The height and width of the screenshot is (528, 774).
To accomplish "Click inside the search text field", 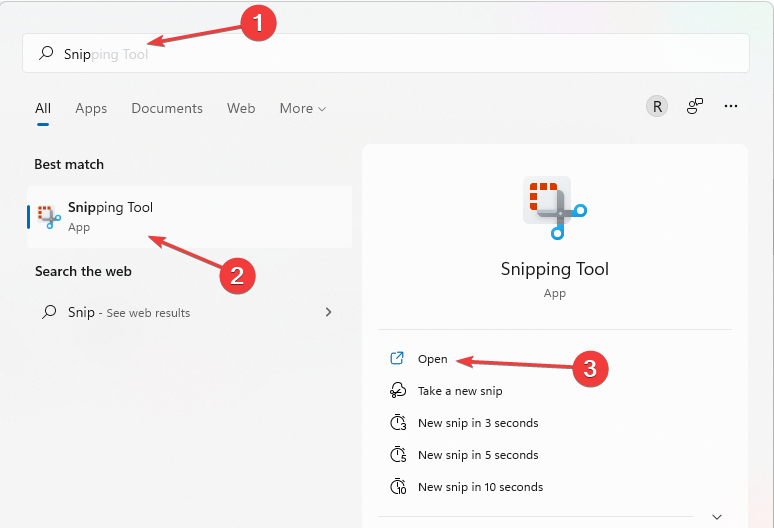I will [400, 54].
